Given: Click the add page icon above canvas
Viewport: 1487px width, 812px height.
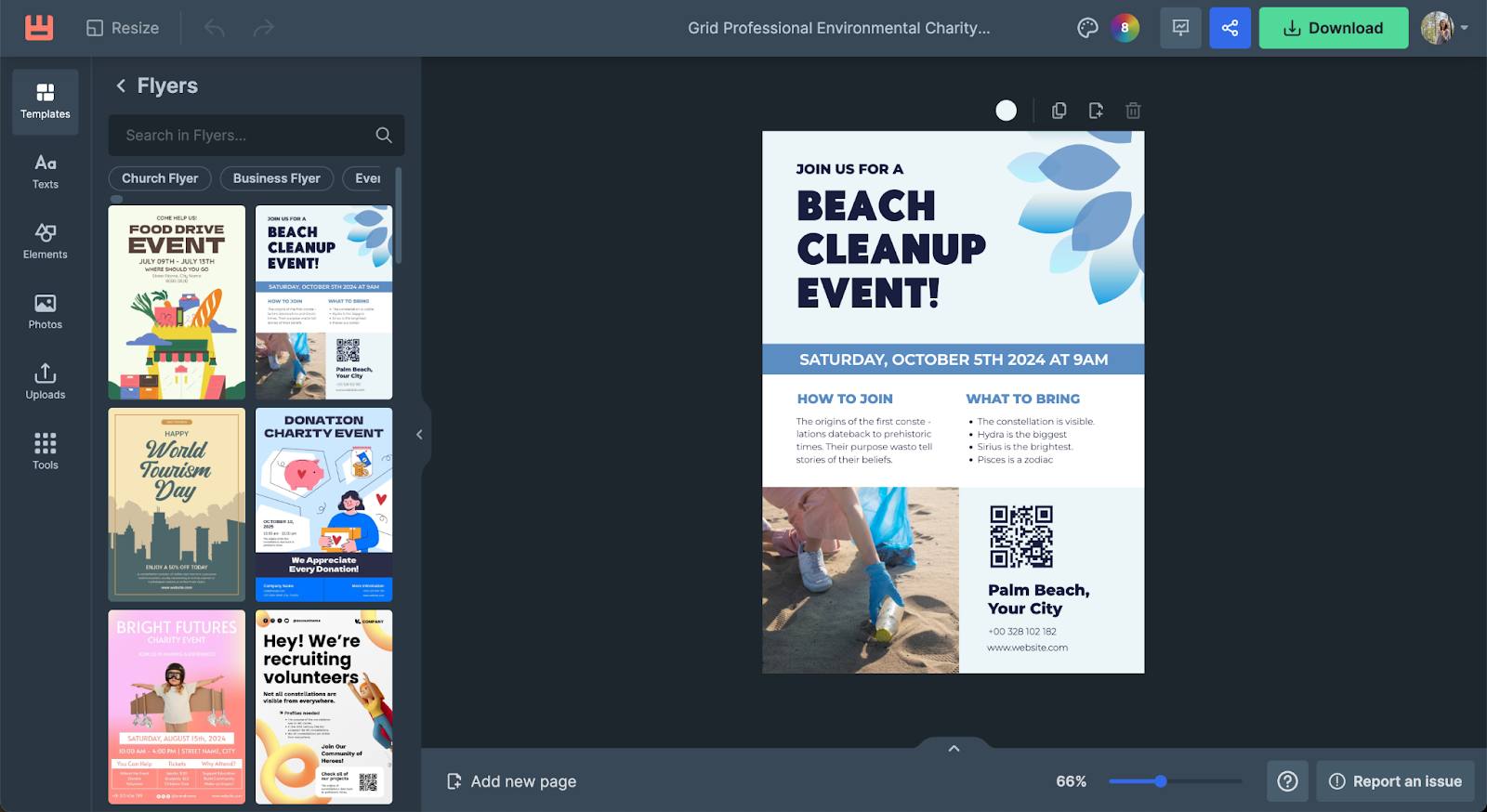Looking at the screenshot, I should (x=1096, y=111).
